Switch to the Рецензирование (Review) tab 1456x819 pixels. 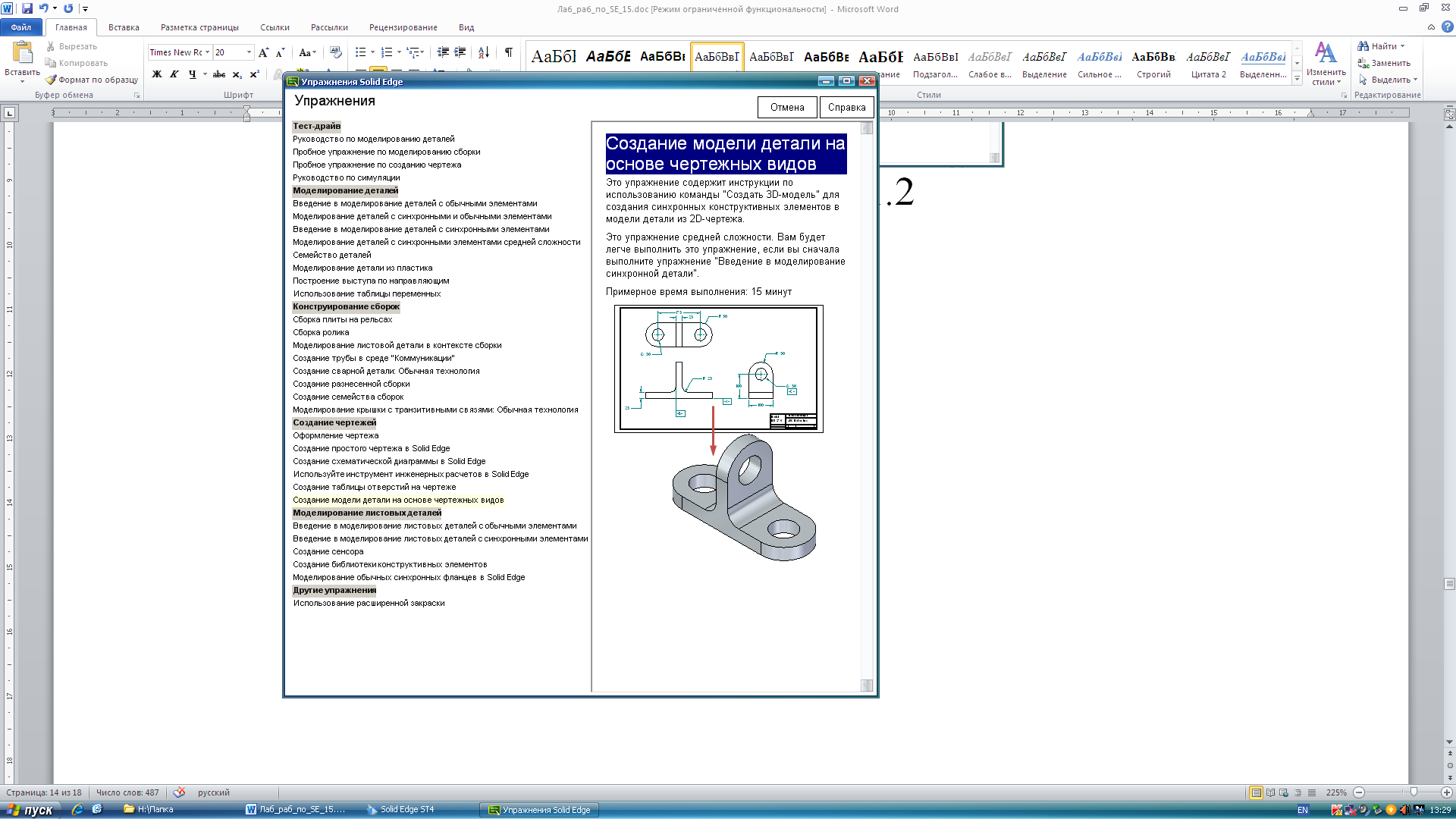[403, 27]
